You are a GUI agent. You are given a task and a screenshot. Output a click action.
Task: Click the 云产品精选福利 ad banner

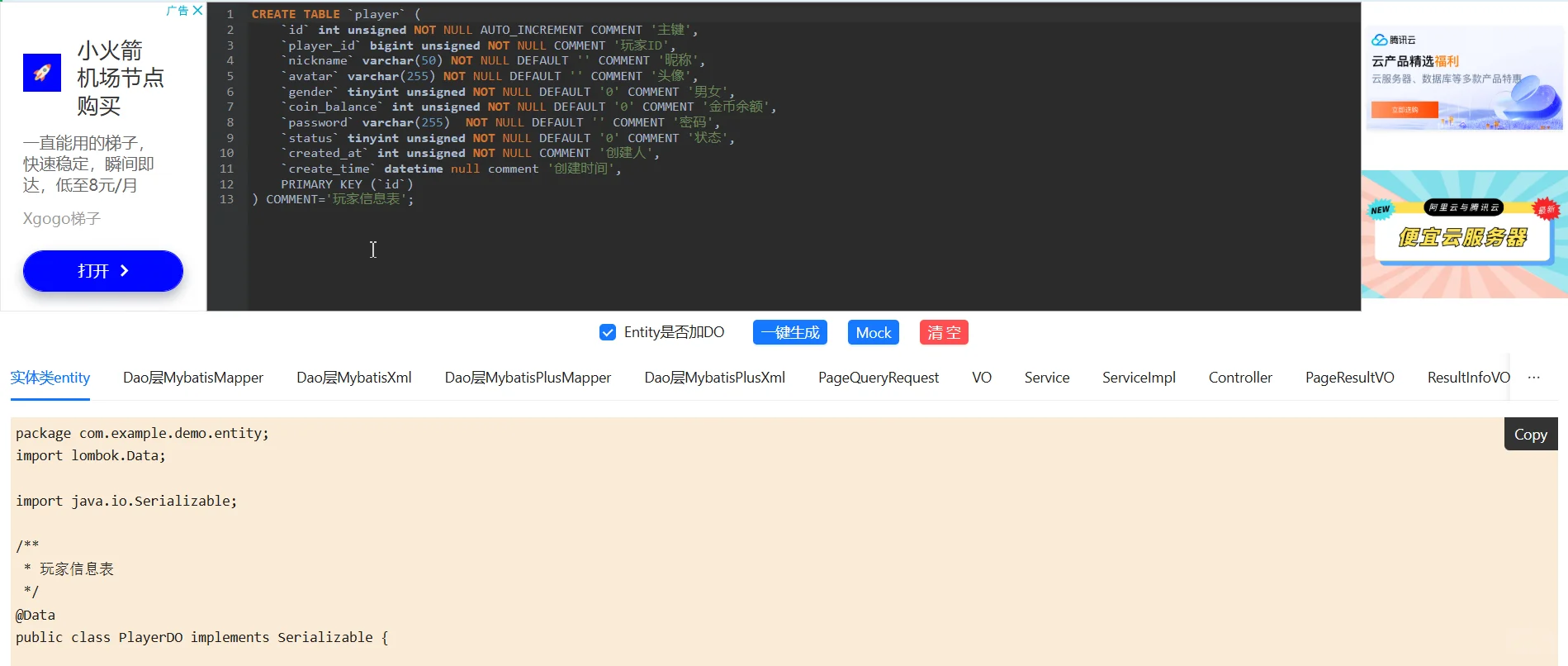[x=1464, y=78]
